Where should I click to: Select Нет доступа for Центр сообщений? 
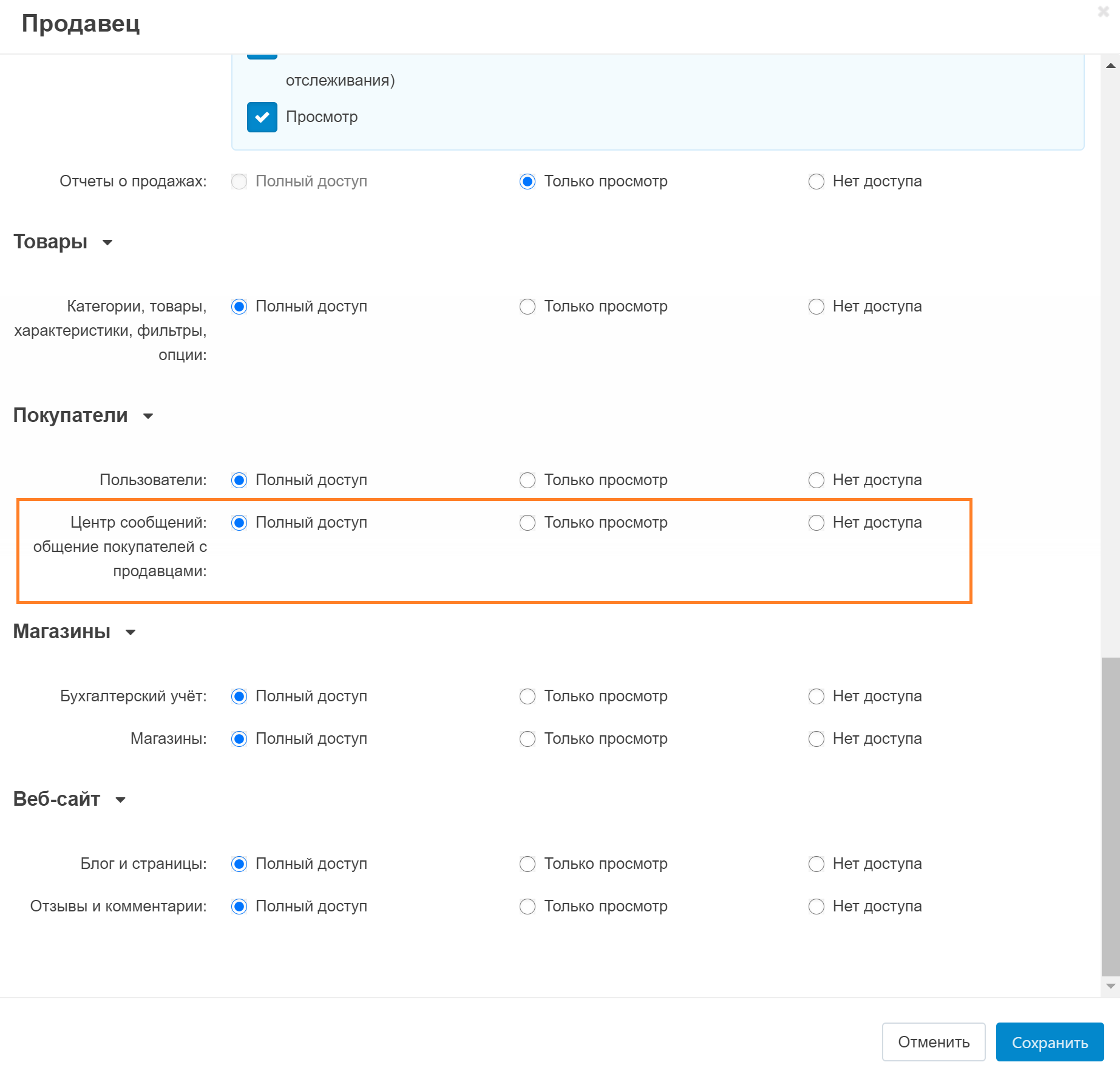pos(816,523)
